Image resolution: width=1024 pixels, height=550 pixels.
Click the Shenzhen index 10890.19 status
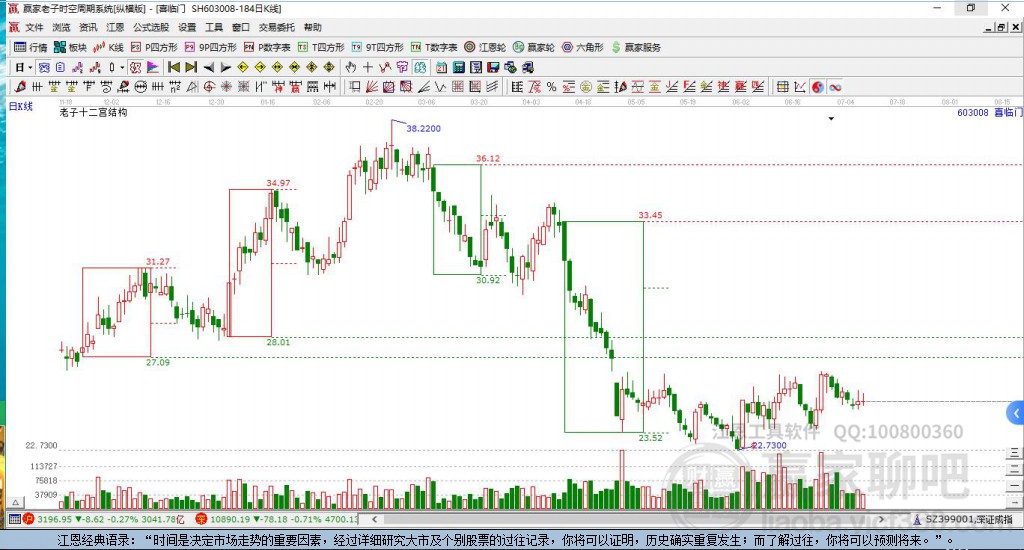pos(277,519)
